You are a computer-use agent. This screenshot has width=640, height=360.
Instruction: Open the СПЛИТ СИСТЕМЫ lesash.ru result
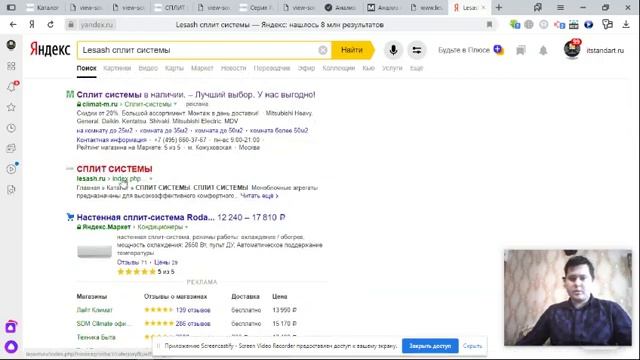tap(114, 169)
